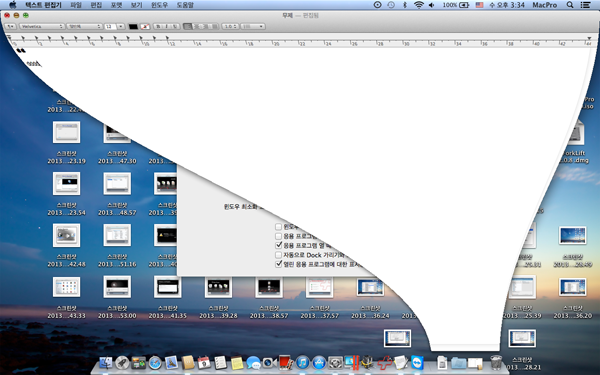Screen dimensions: 600x375
Task: Open the Mail stamp icon in Dock
Action: tap(171, 362)
